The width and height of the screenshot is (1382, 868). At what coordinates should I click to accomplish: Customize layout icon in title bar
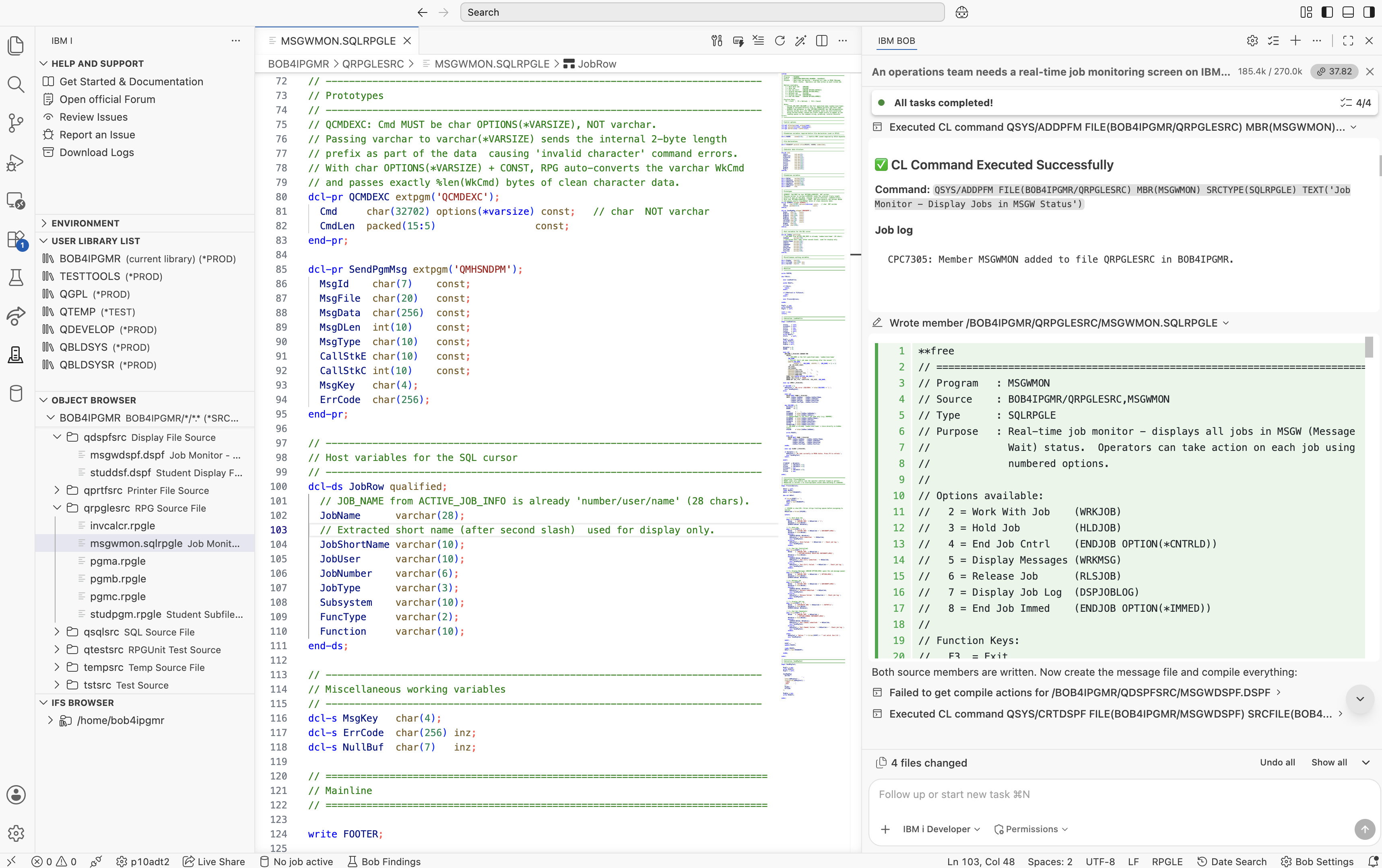[1306, 12]
